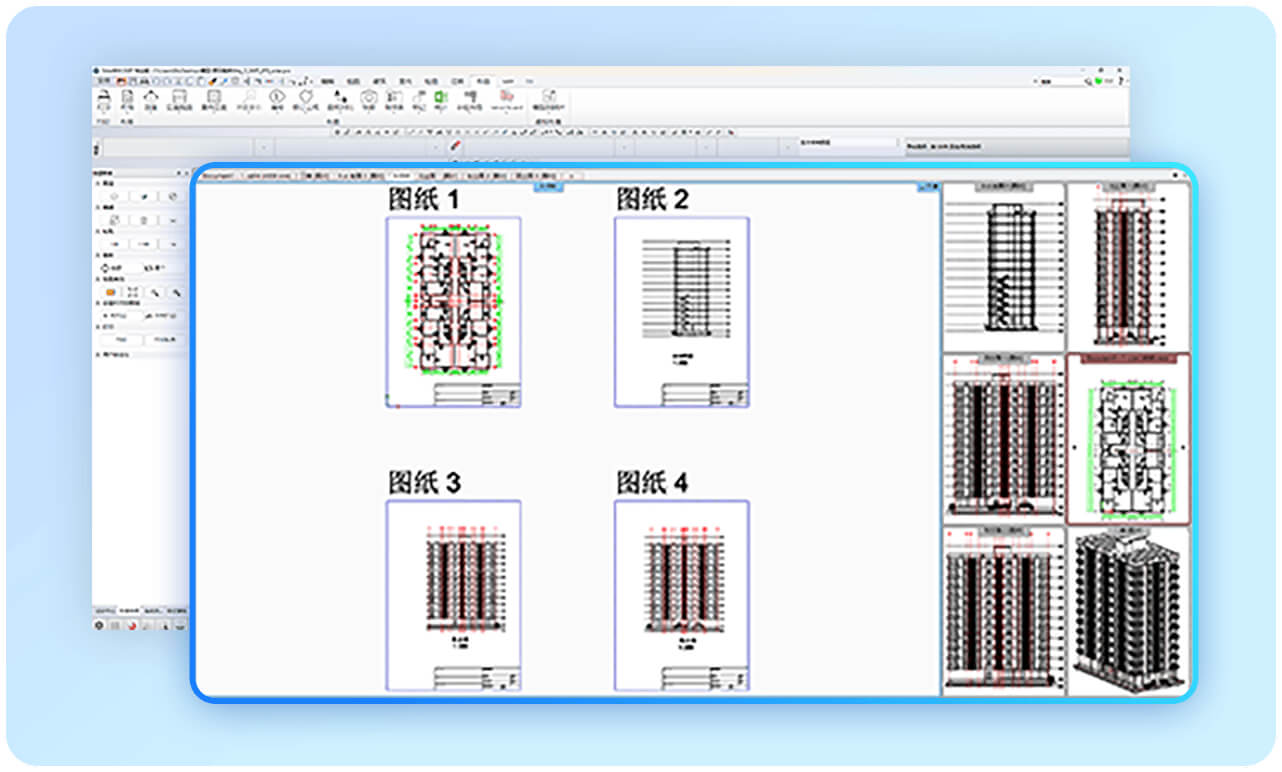Click the 图纸 1 heading text

click(x=424, y=199)
